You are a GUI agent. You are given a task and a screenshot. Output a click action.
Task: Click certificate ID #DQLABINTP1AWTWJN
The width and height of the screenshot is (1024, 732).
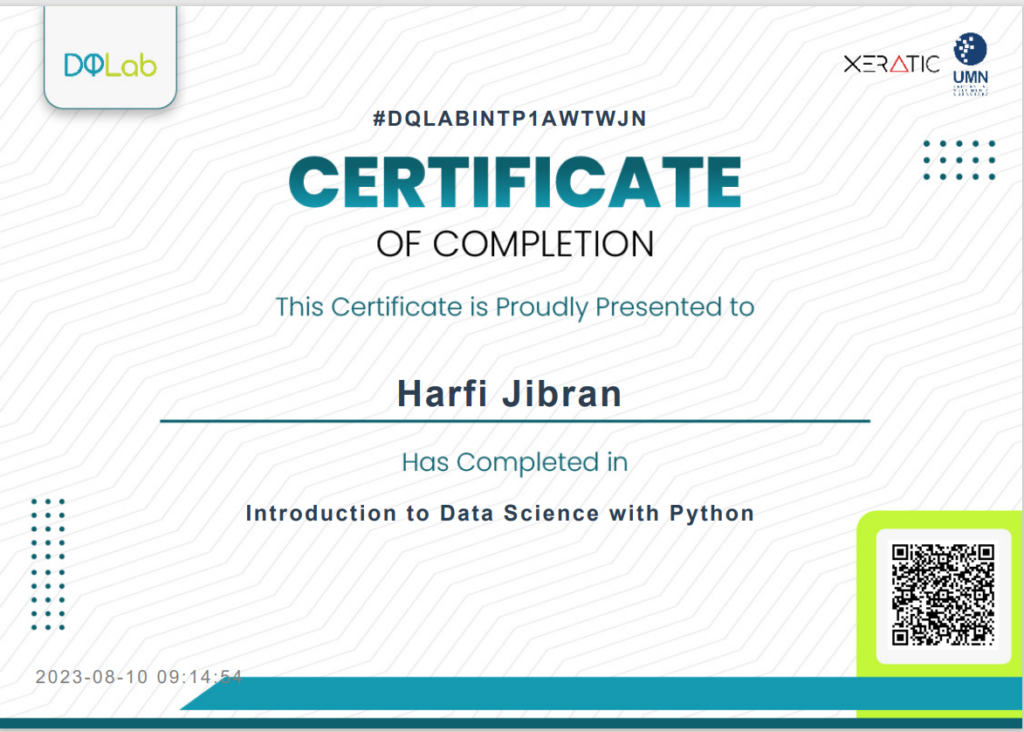[x=510, y=119]
